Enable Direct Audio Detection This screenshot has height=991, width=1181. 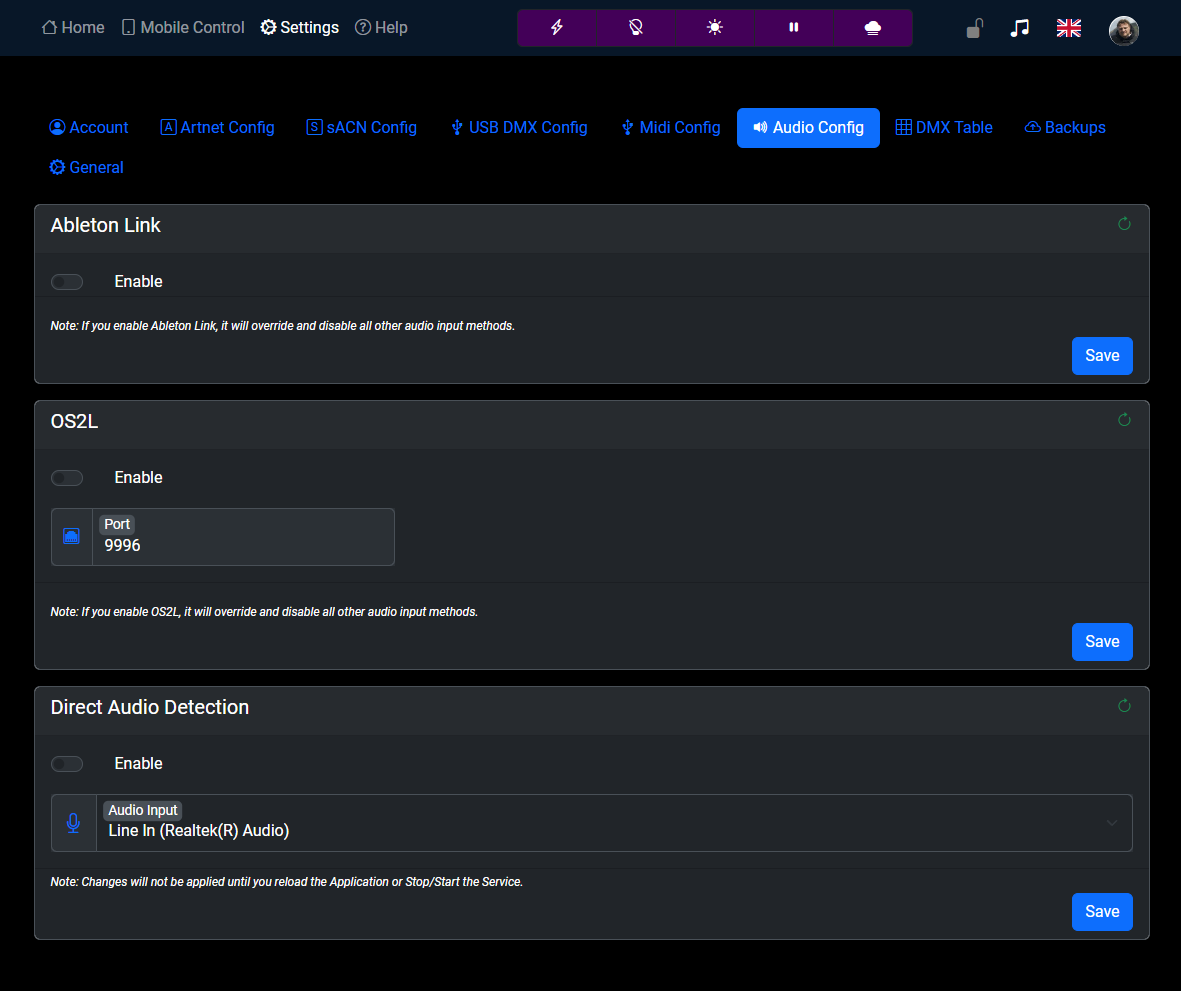click(x=66, y=763)
